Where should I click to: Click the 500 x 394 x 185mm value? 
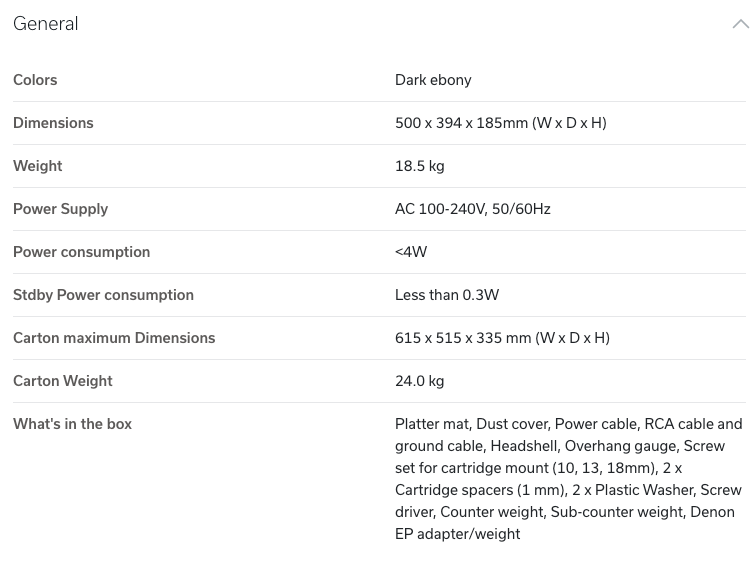coord(501,123)
